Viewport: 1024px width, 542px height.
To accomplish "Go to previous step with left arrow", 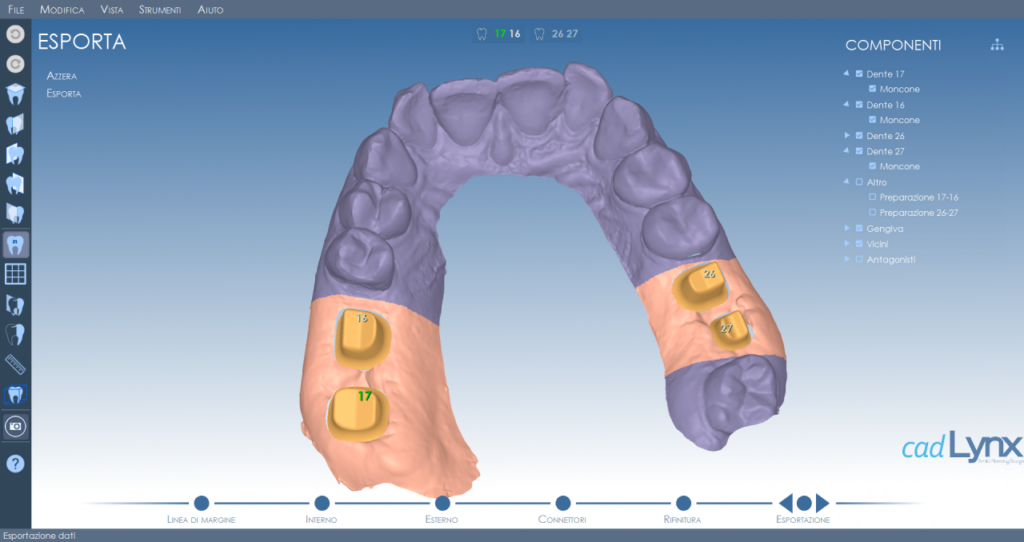I will [786, 503].
